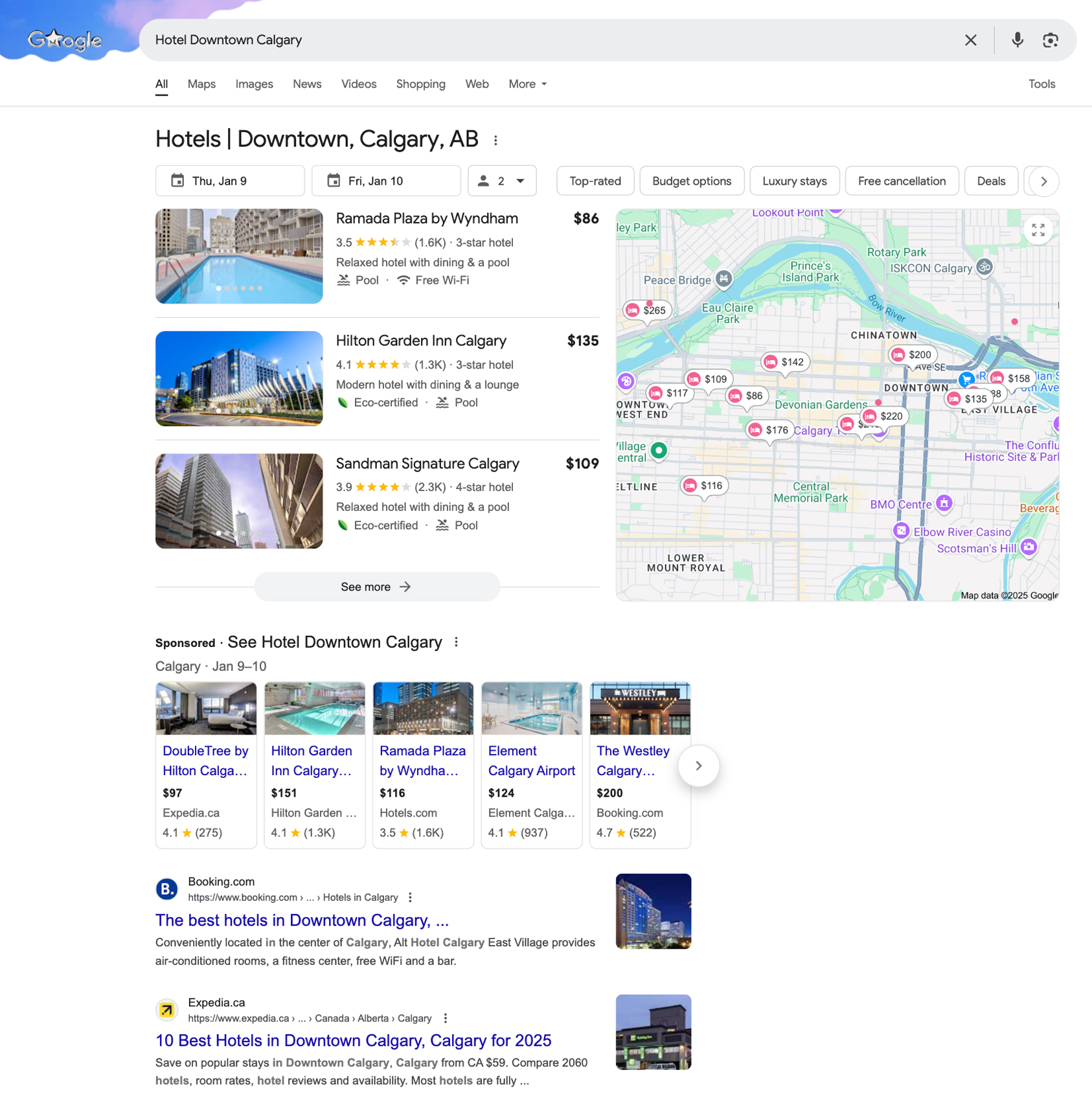Switch to the Shopping tab
Image resolution: width=1092 pixels, height=1101 pixels.
(420, 84)
